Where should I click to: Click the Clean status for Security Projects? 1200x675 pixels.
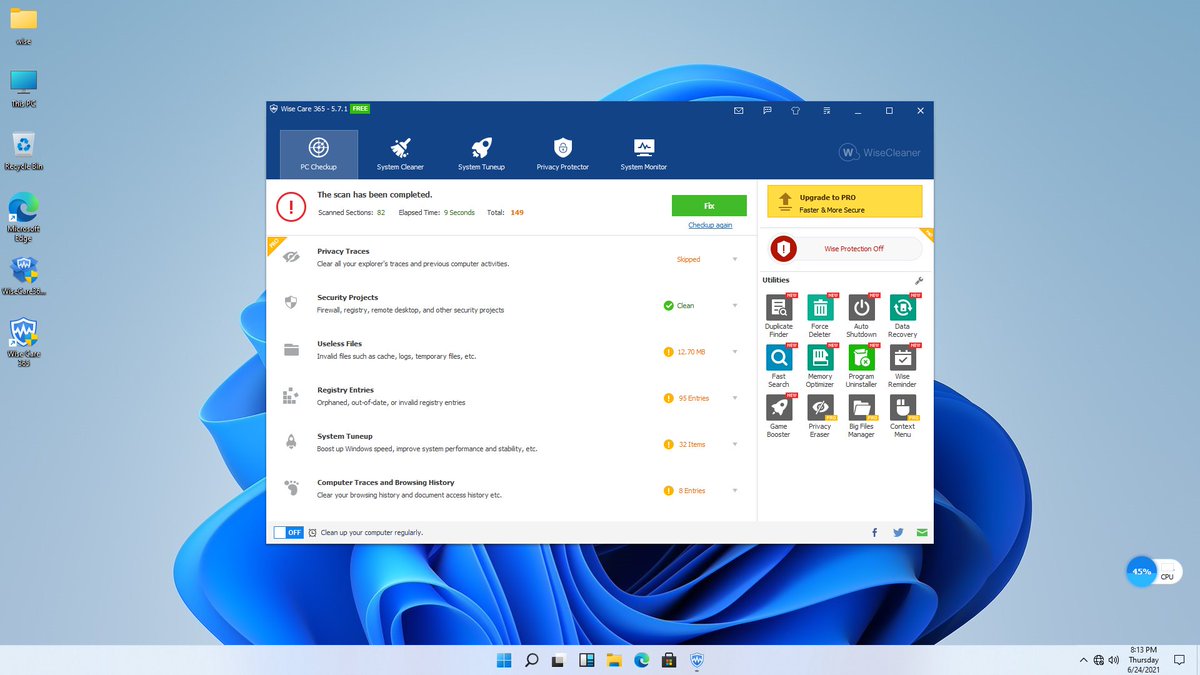(678, 306)
